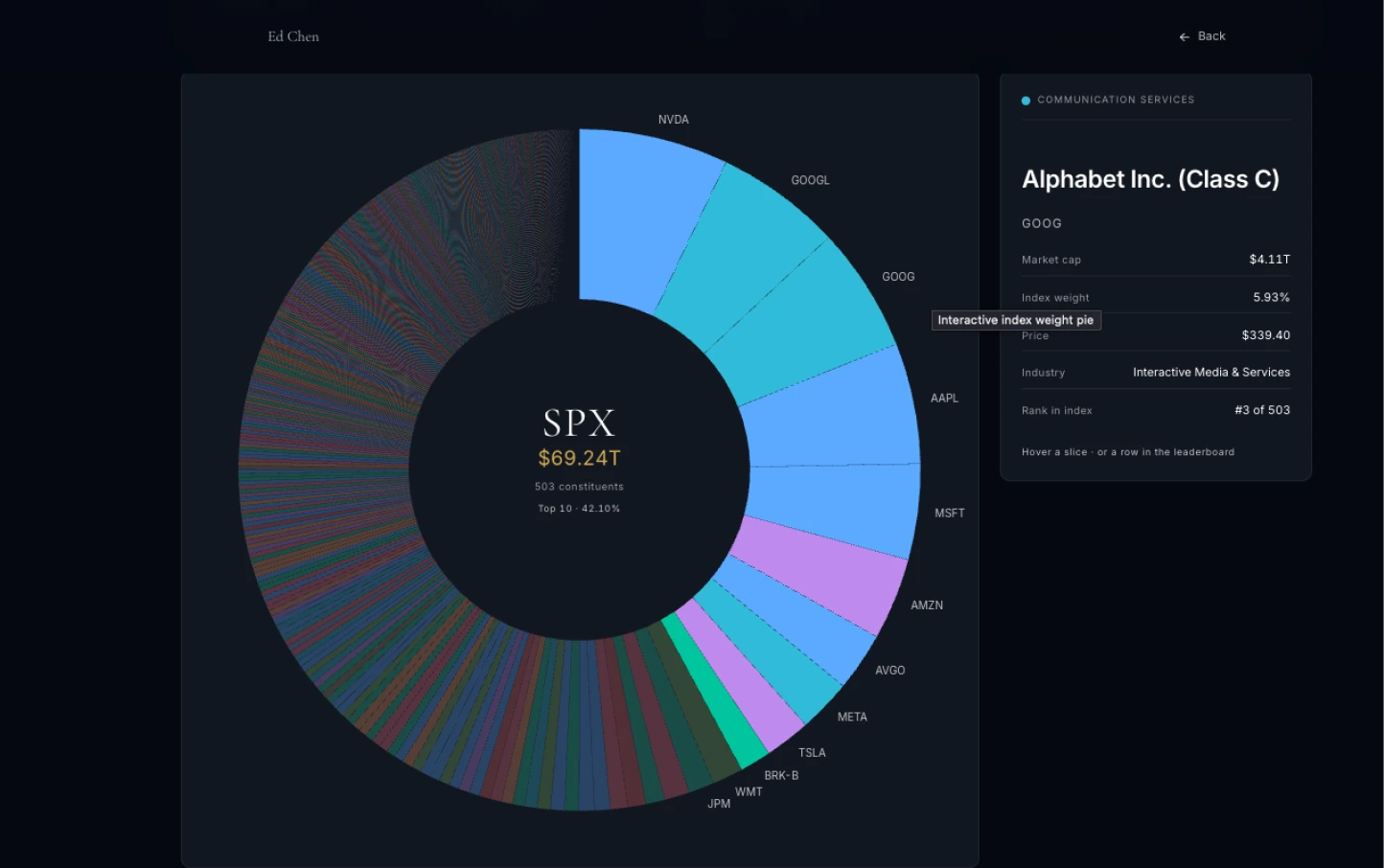Click the GOOG label beside the chart
Viewport: 1384px width, 868px height.
pyautogui.click(x=898, y=277)
